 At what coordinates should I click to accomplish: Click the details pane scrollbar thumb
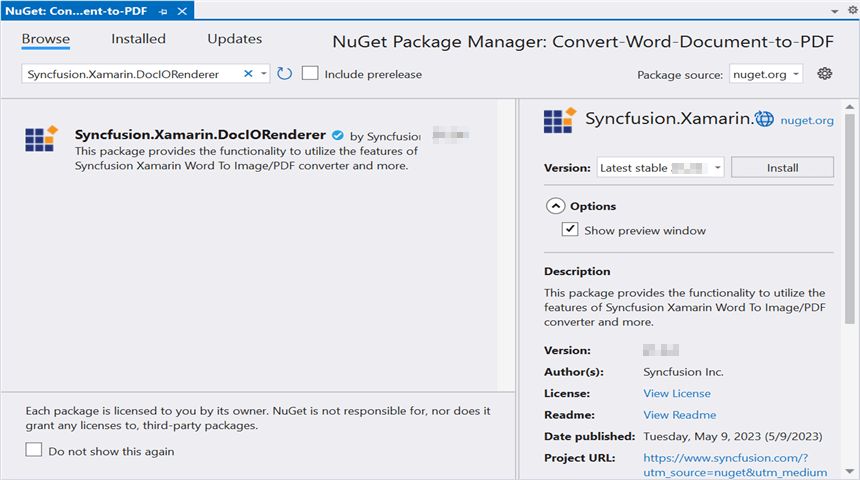(x=850, y=218)
